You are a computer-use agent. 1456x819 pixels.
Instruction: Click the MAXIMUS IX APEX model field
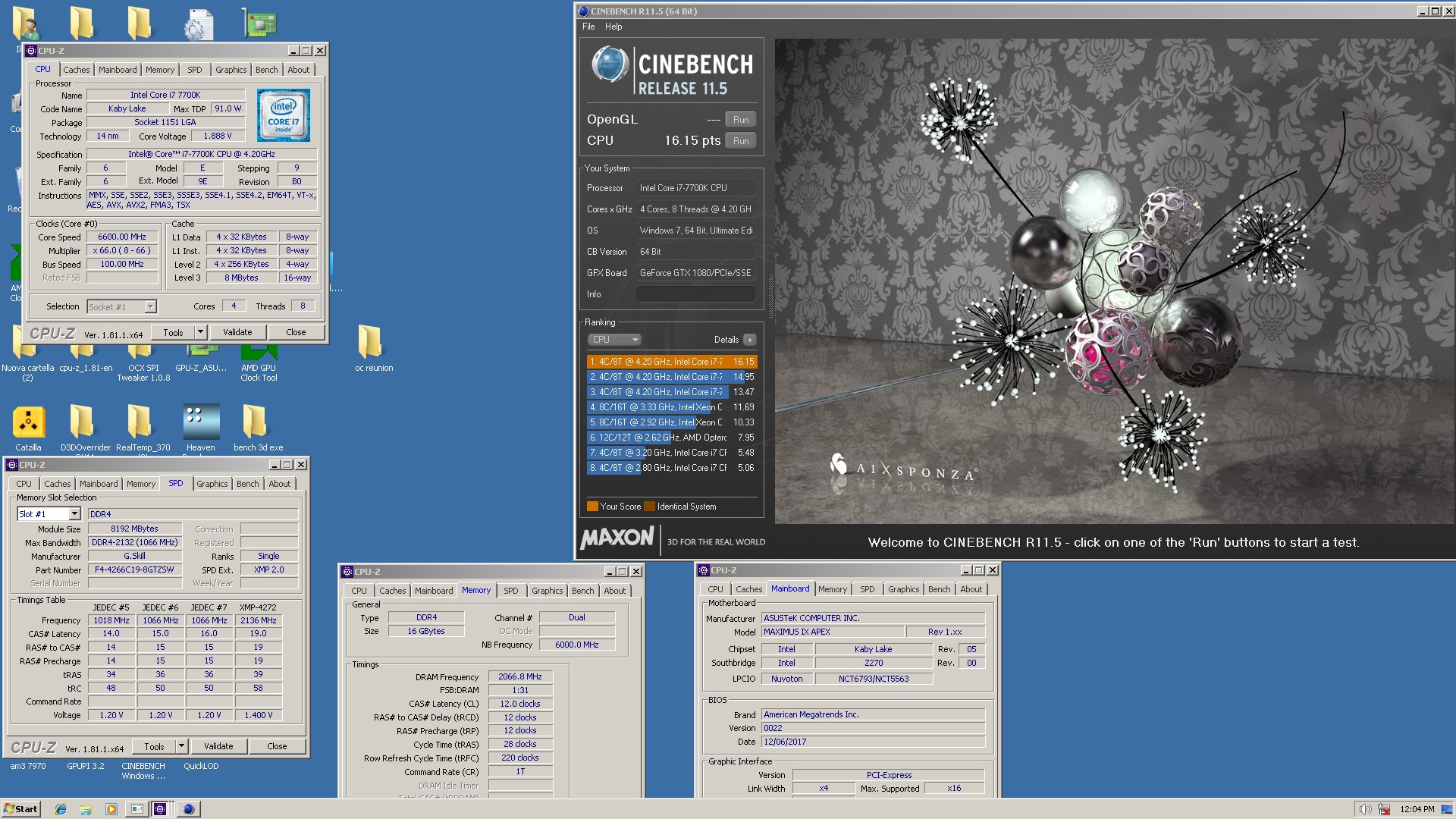point(833,632)
